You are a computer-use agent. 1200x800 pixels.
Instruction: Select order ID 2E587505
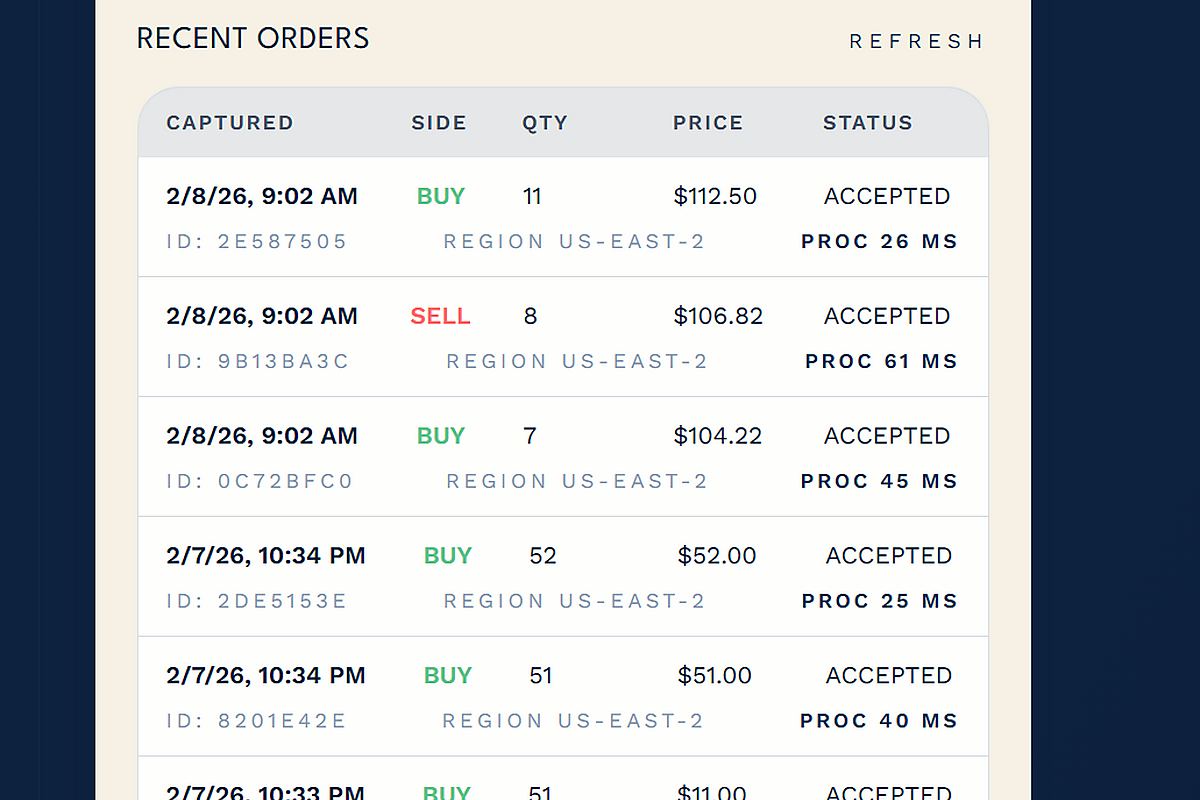pyautogui.click(x=257, y=241)
